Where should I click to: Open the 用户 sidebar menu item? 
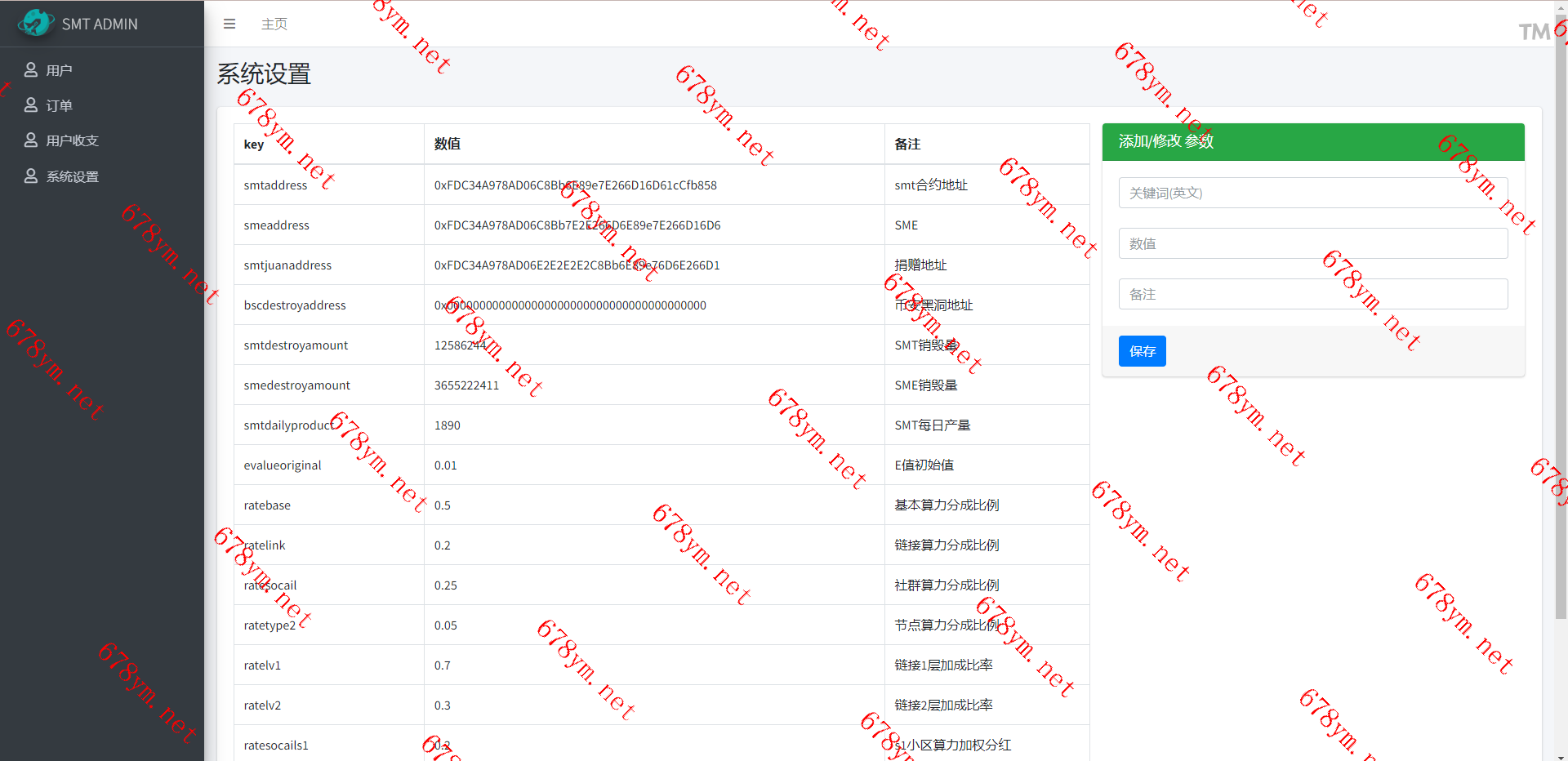(60, 71)
